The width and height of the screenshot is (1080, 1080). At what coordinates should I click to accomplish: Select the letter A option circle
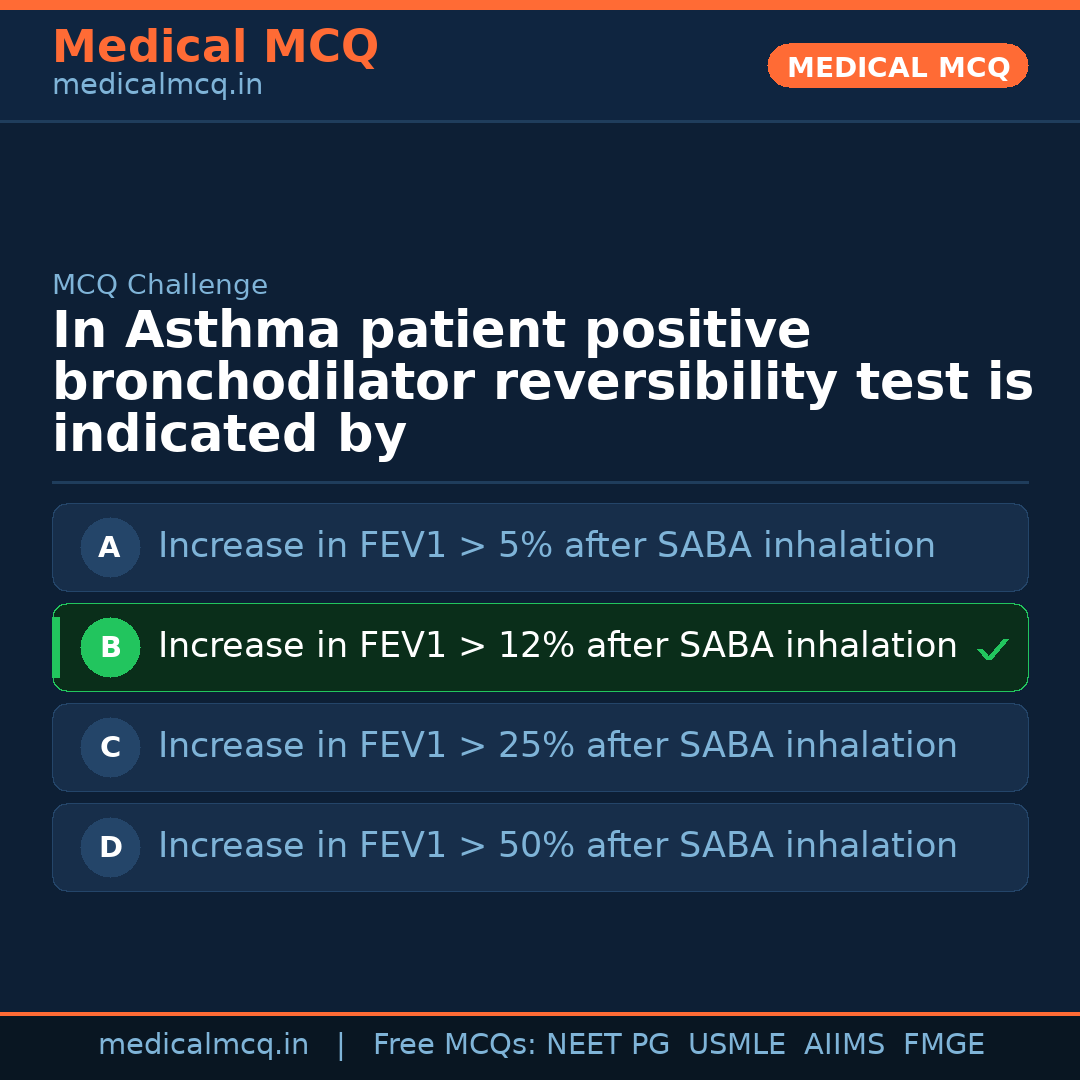(110, 547)
